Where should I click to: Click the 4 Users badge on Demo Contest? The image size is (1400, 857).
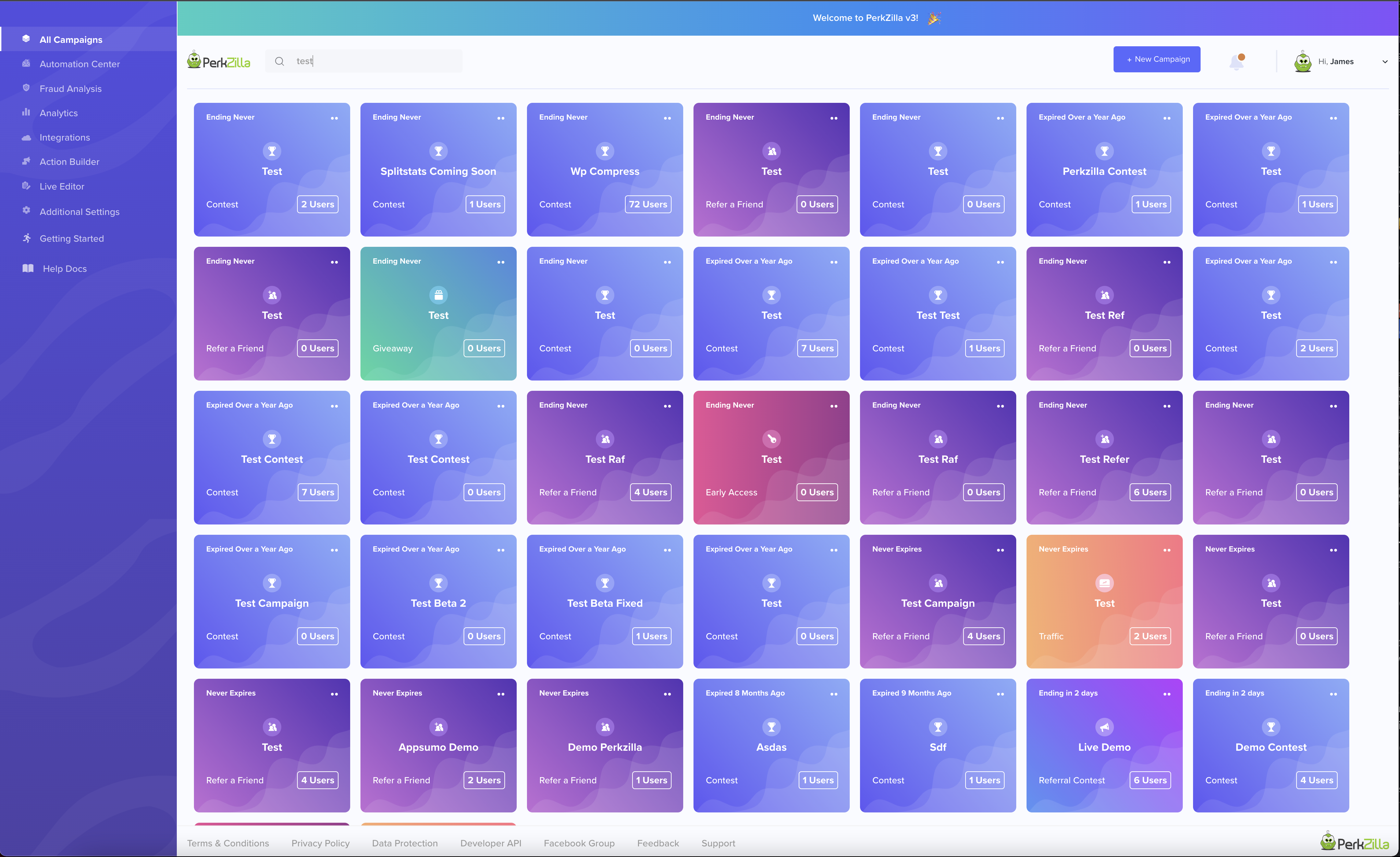coord(1316,780)
